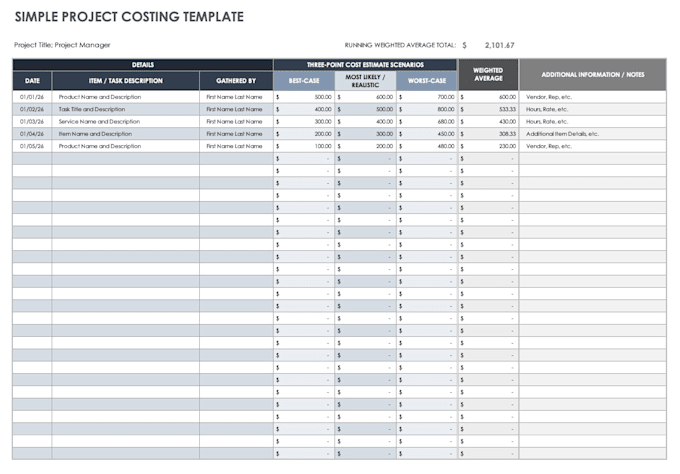The height and width of the screenshot is (474, 680).
Task: Select the 680.00 worst-case cell
Action: [x=427, y=121]
